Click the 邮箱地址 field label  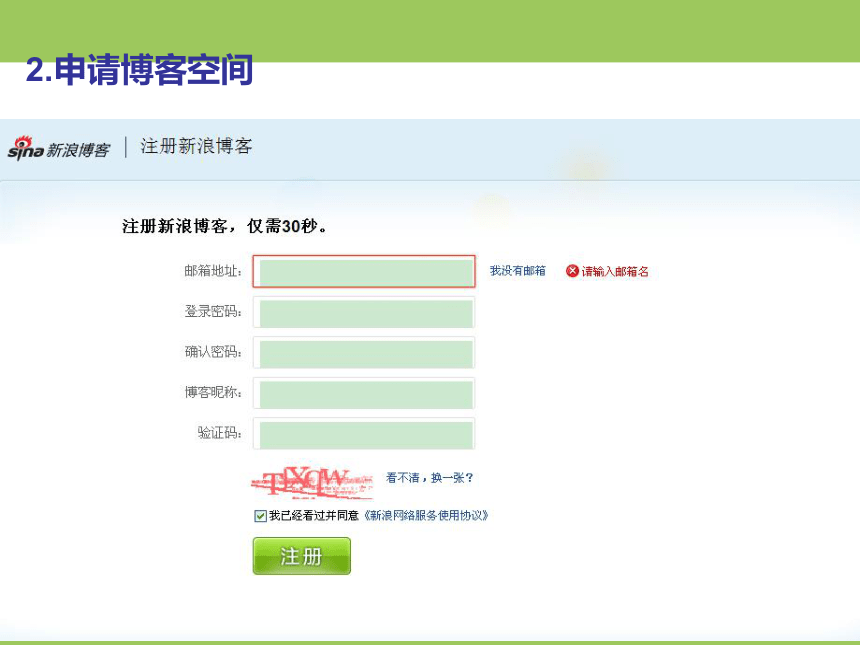coord(213,271)
